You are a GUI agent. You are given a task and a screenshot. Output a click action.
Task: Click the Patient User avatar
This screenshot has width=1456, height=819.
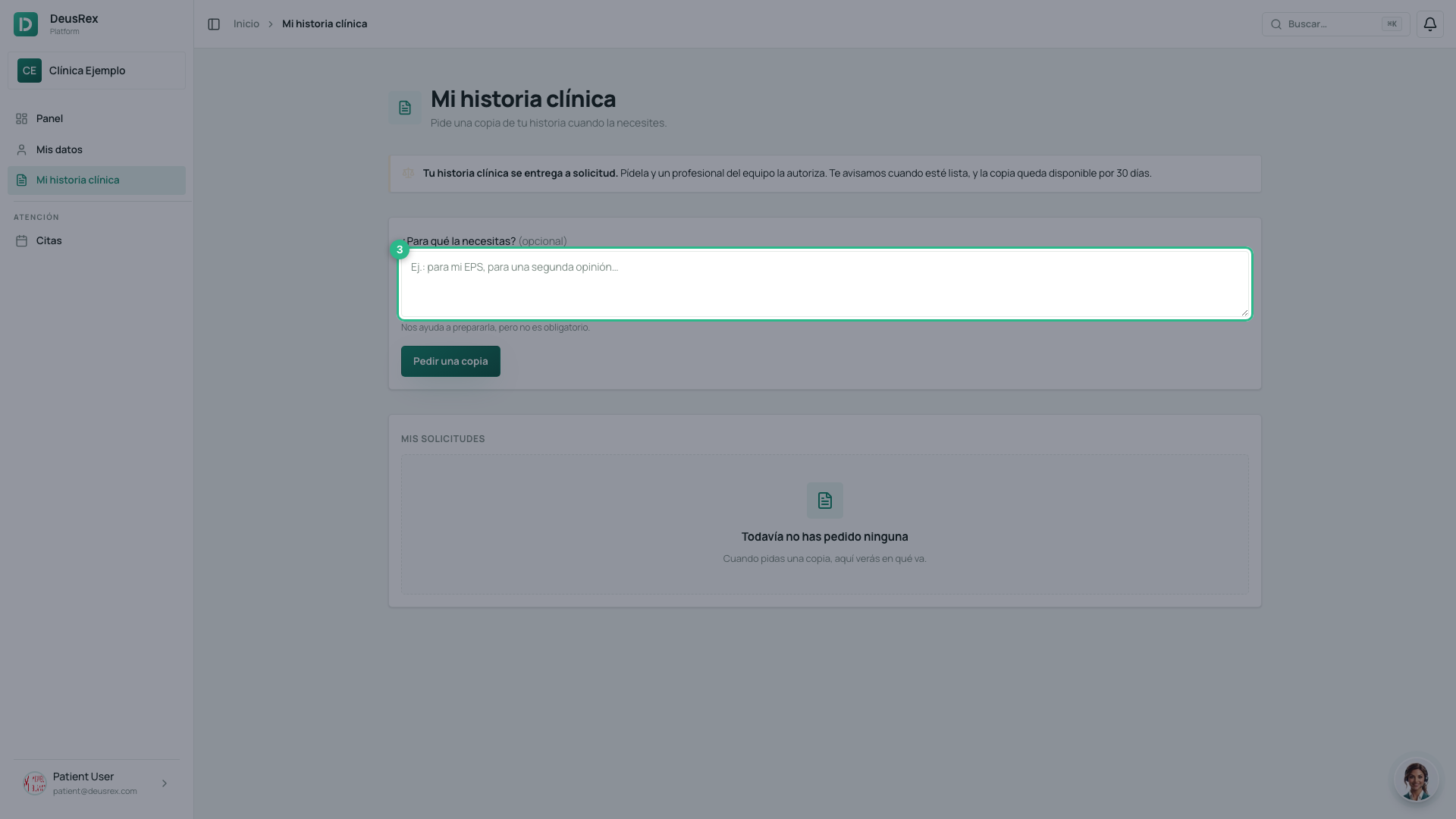[x=35, y=783]
